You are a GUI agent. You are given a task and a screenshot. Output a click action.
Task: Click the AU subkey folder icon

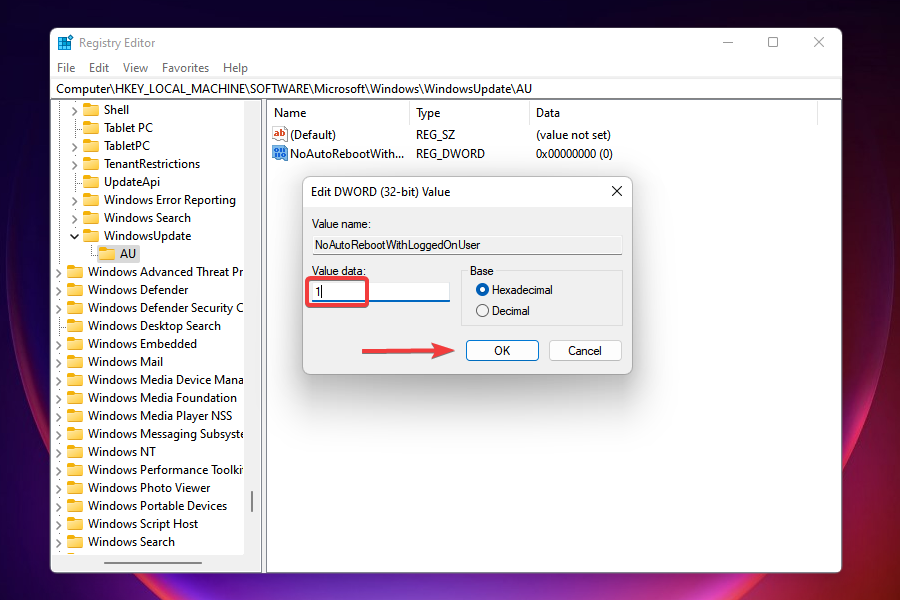click(x=107, y=254)
